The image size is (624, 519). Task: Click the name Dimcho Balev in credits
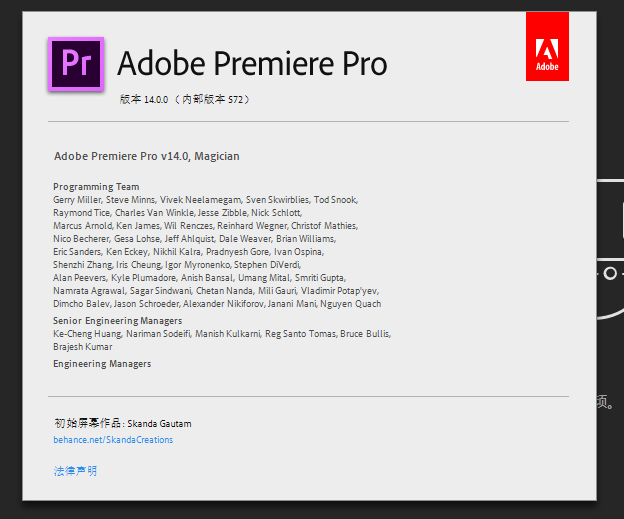(81, 304)
